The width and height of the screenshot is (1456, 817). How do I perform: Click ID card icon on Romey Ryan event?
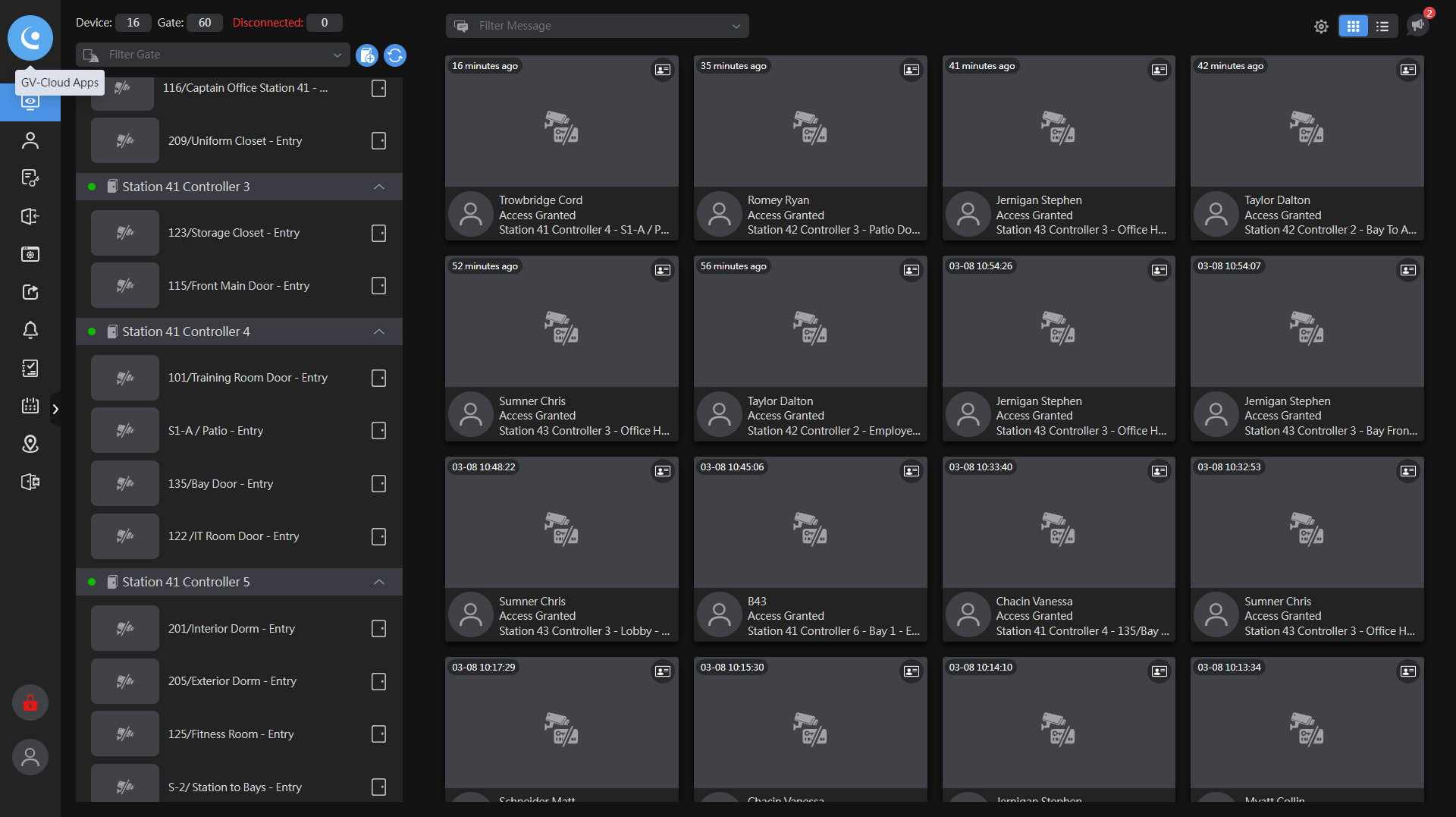[911, 70]
